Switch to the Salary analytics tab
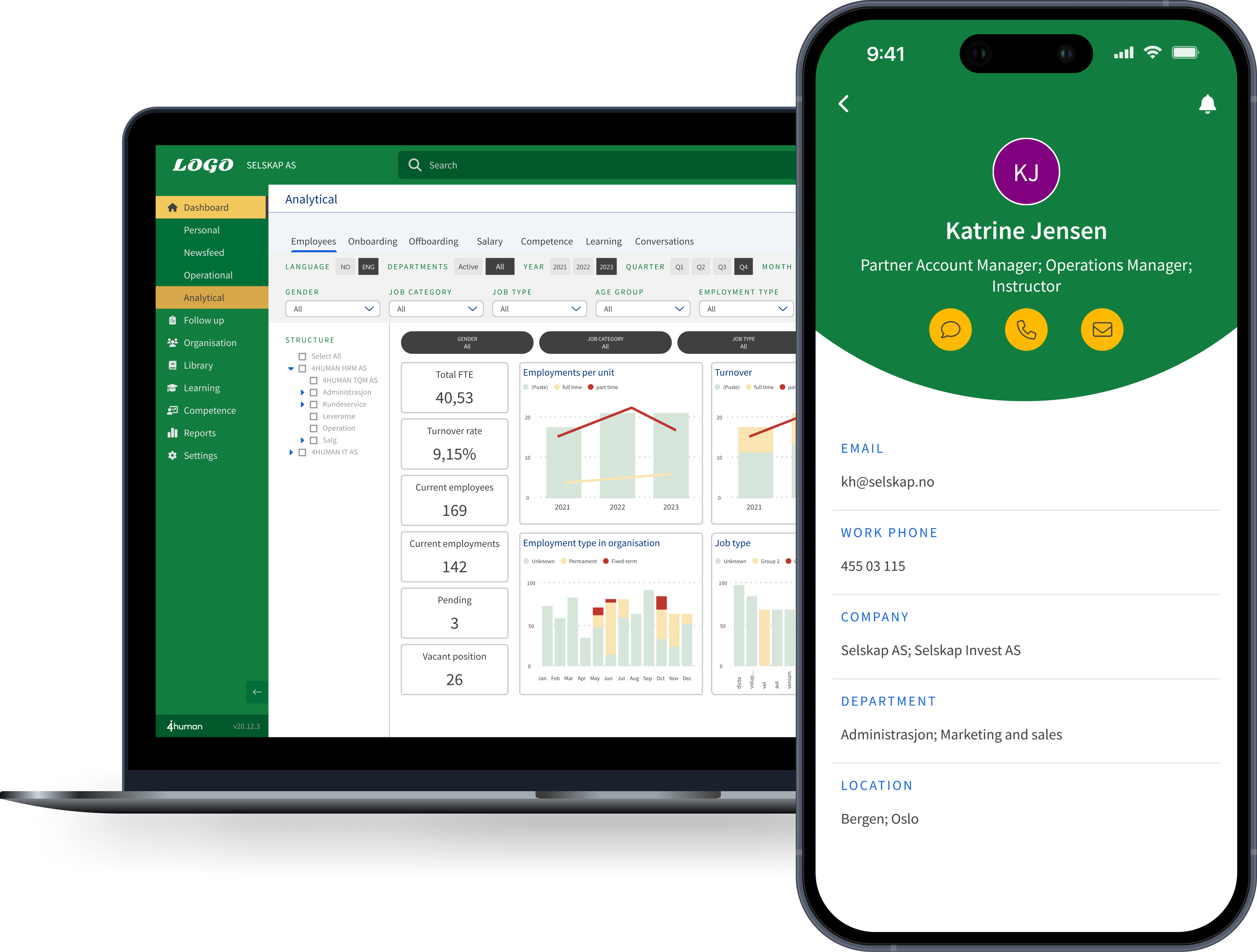Screen dimensions: 1257x952 [x=489, y=241]
